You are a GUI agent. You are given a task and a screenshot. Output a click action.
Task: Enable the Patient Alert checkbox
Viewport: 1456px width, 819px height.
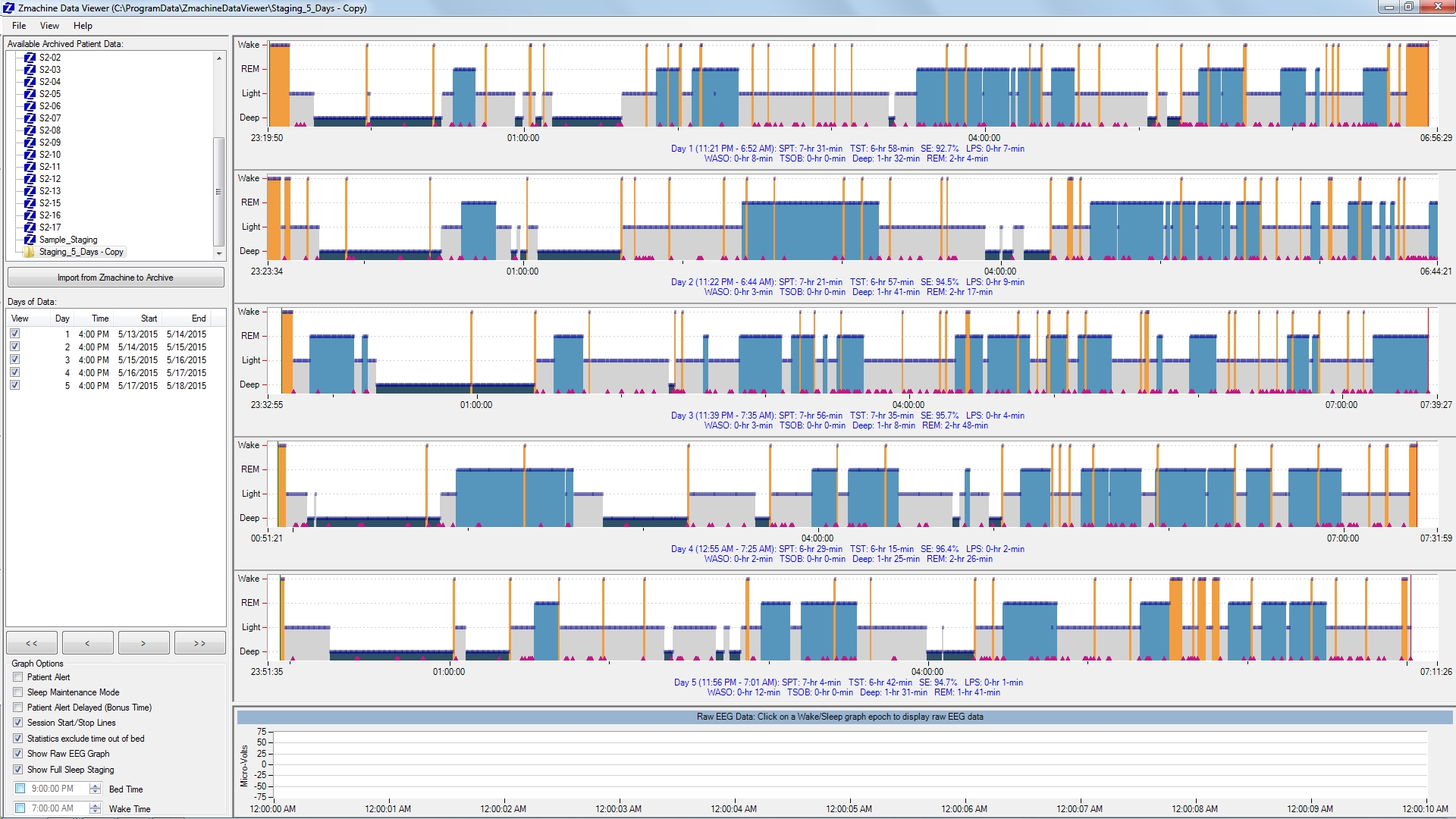[18, 677]
